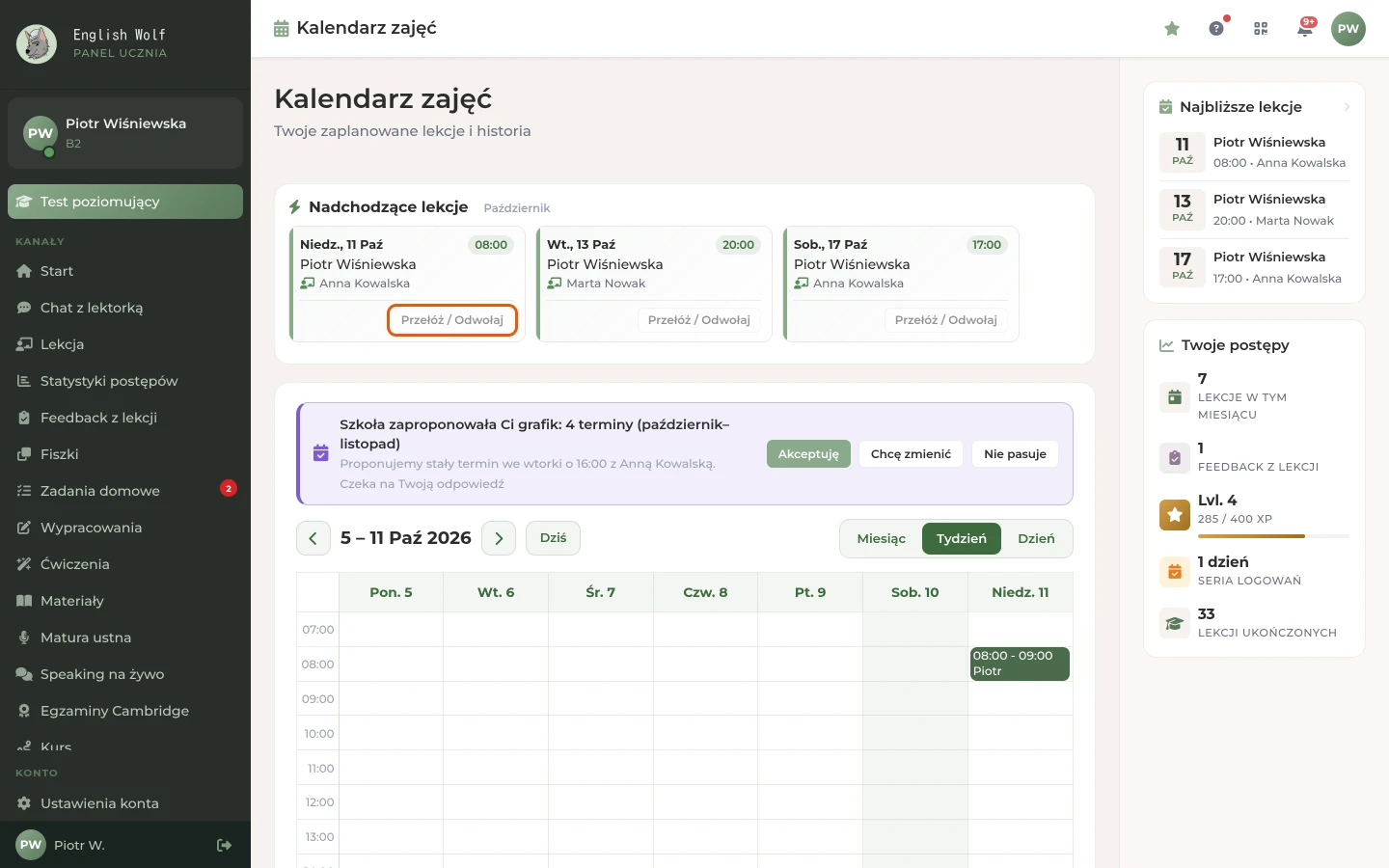
Task: Click the Test poziomujący button
Action: tap(125, 202)
